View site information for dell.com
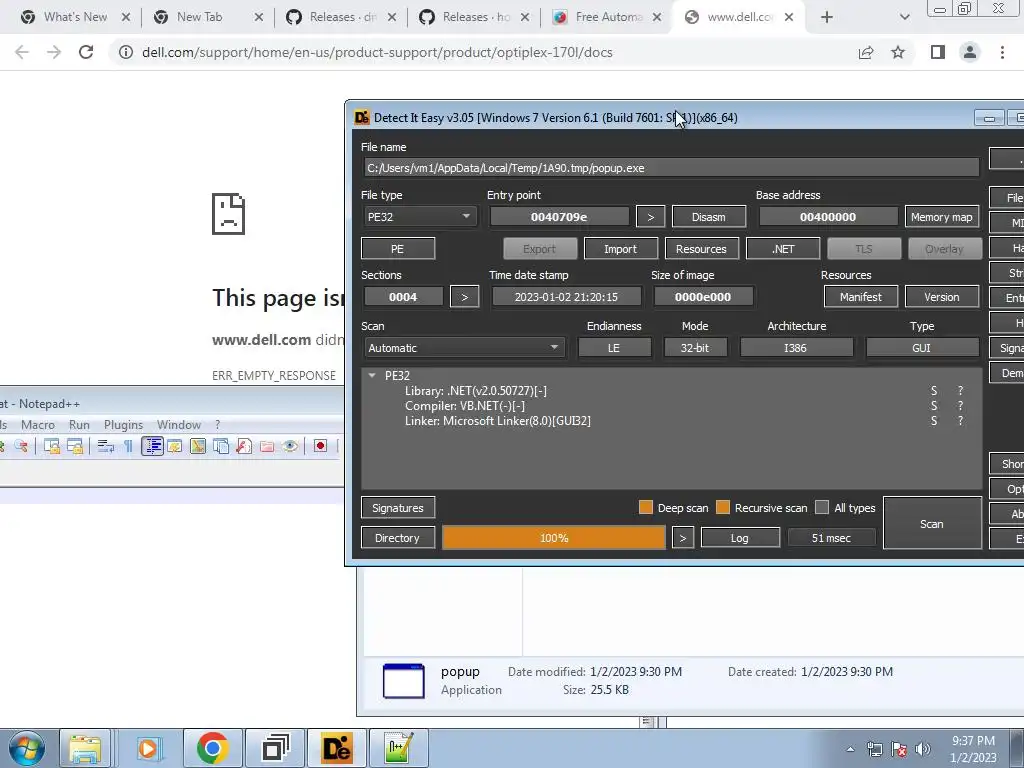 (x=125, y=52)
